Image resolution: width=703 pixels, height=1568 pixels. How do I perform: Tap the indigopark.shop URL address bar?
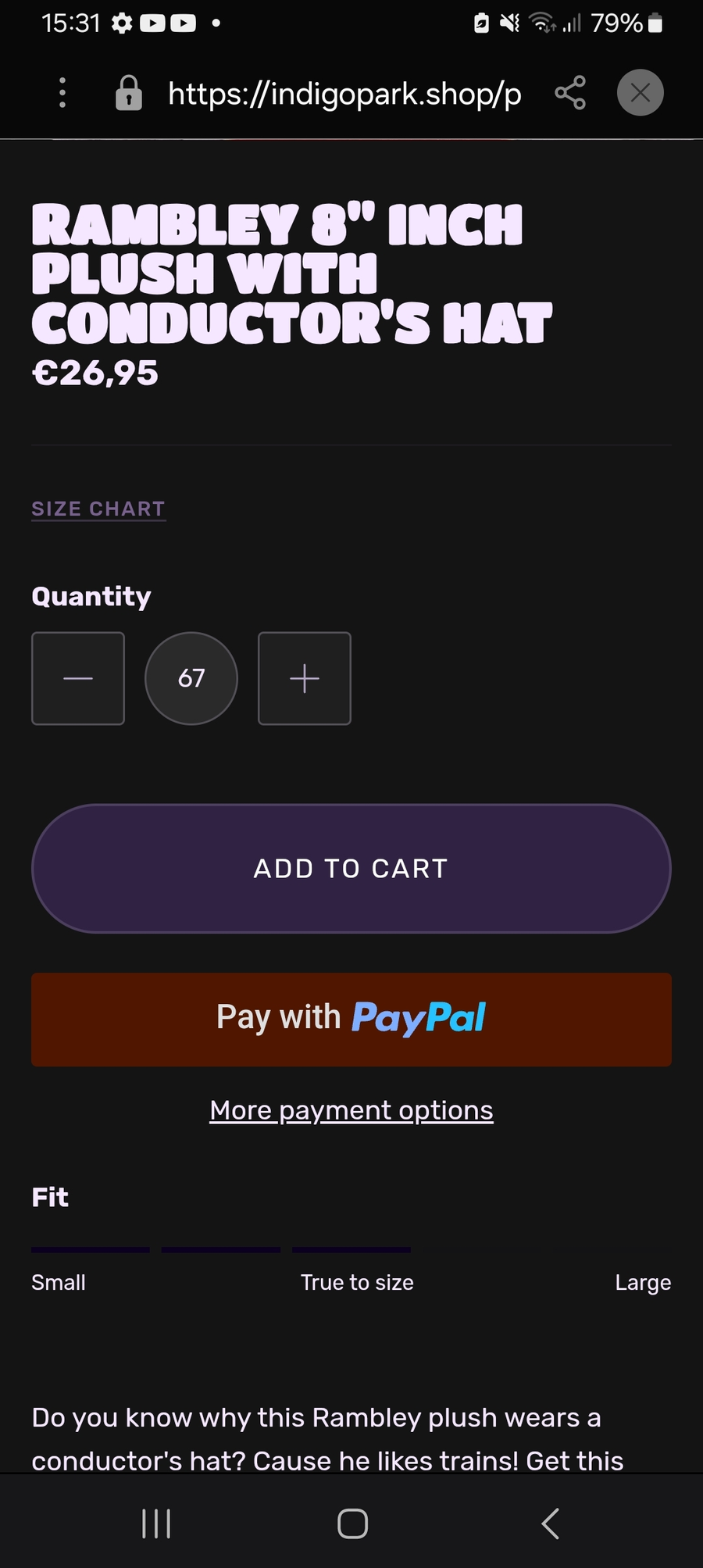pyautogui.click(x=344, y=94)
